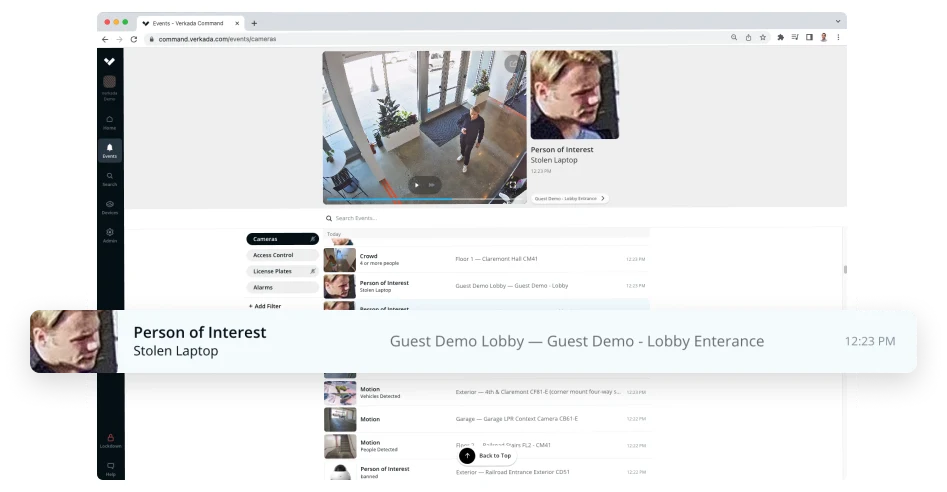Open the Floor 1 — Claremont Hall CM41 location
Image resolution: width=947 pixels, height=492 pixels.
(x=496, y=259)
